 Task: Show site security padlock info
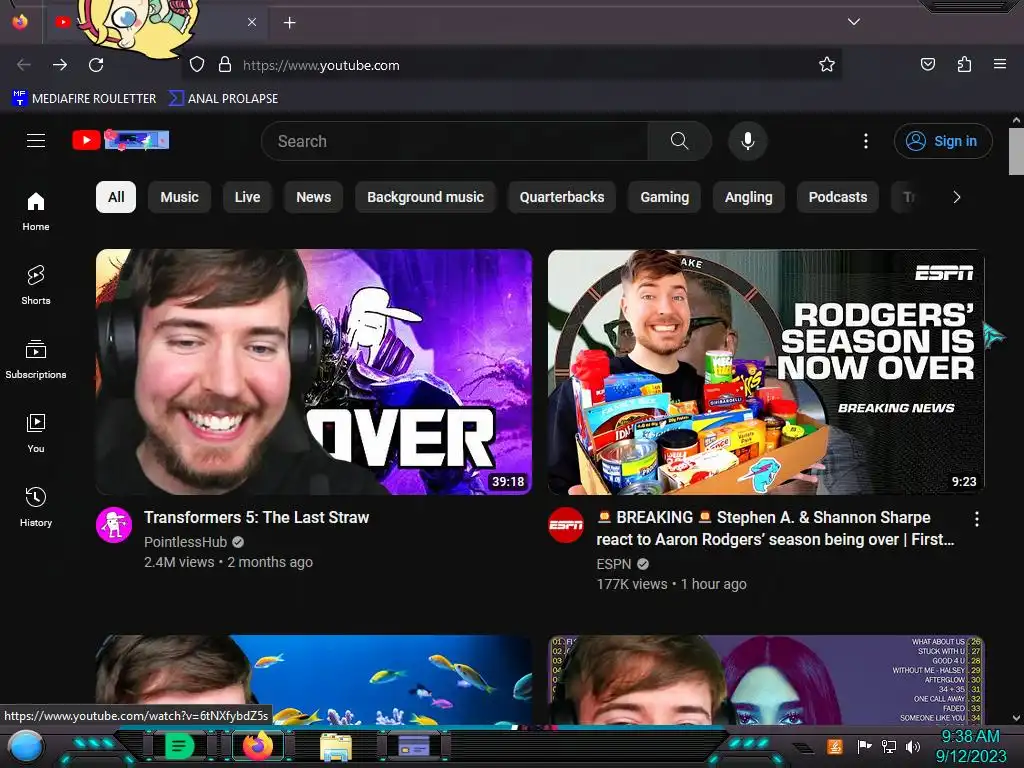coord(225,65)
